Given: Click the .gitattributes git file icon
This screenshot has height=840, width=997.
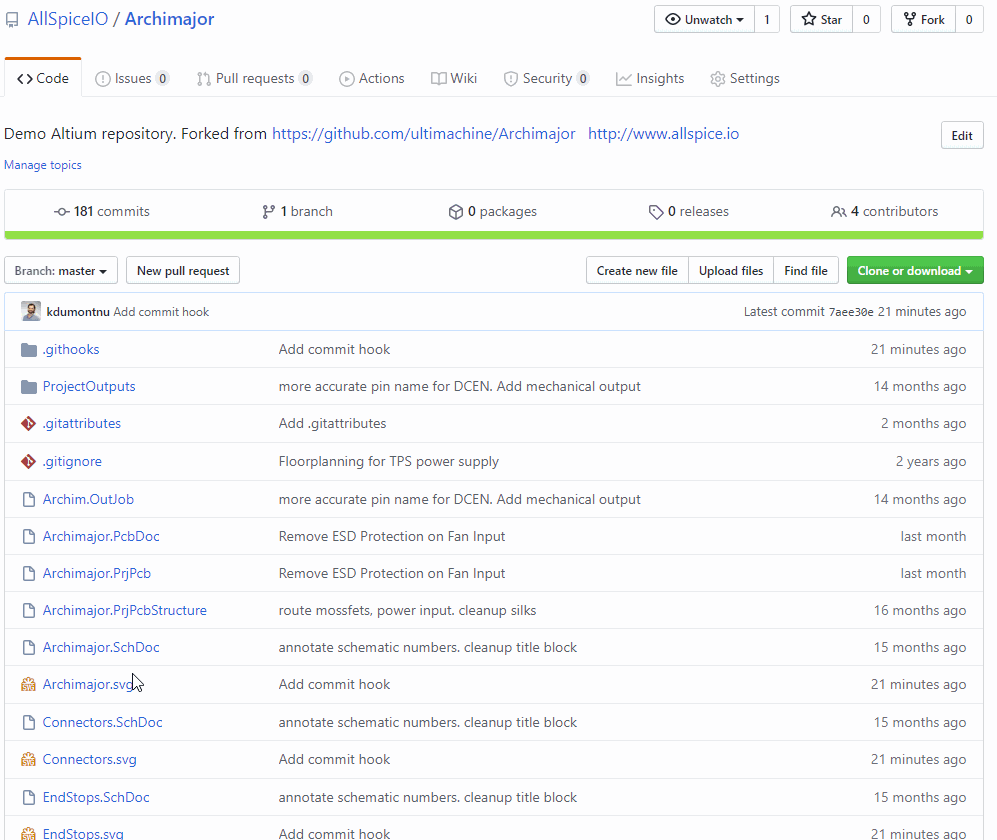Looking at the screenshot, I should pos(29,423).
